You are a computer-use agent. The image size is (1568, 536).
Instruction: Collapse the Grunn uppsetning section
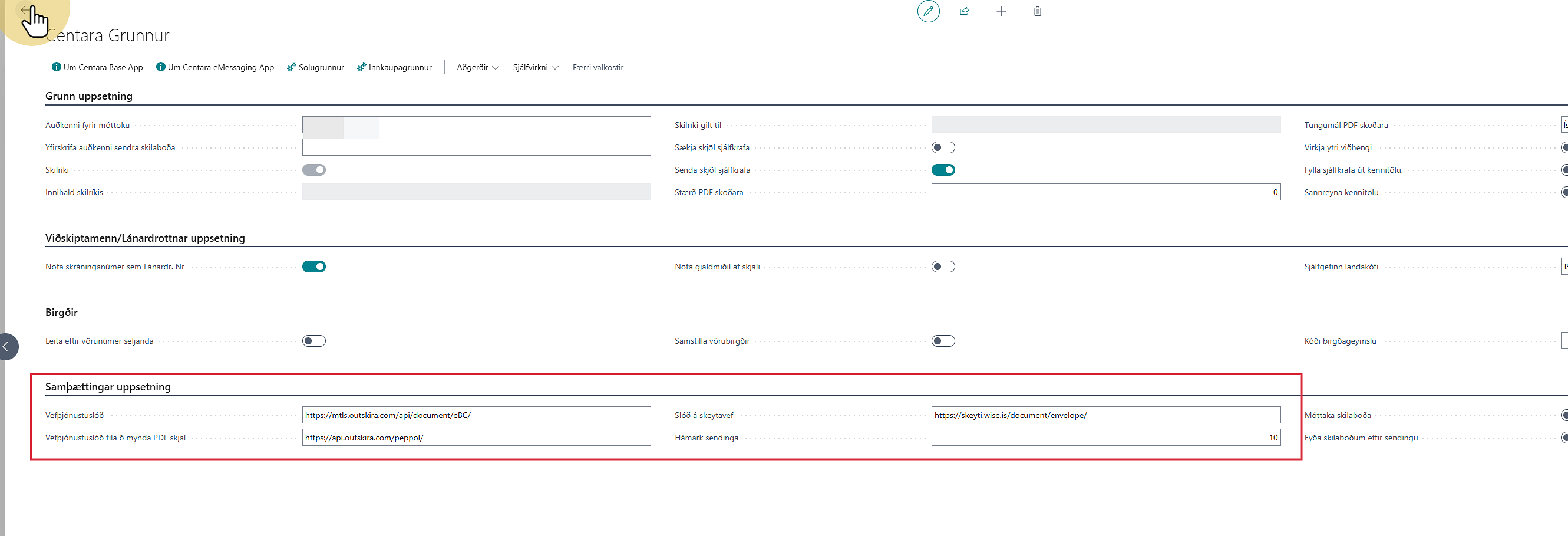click(89, 96)
